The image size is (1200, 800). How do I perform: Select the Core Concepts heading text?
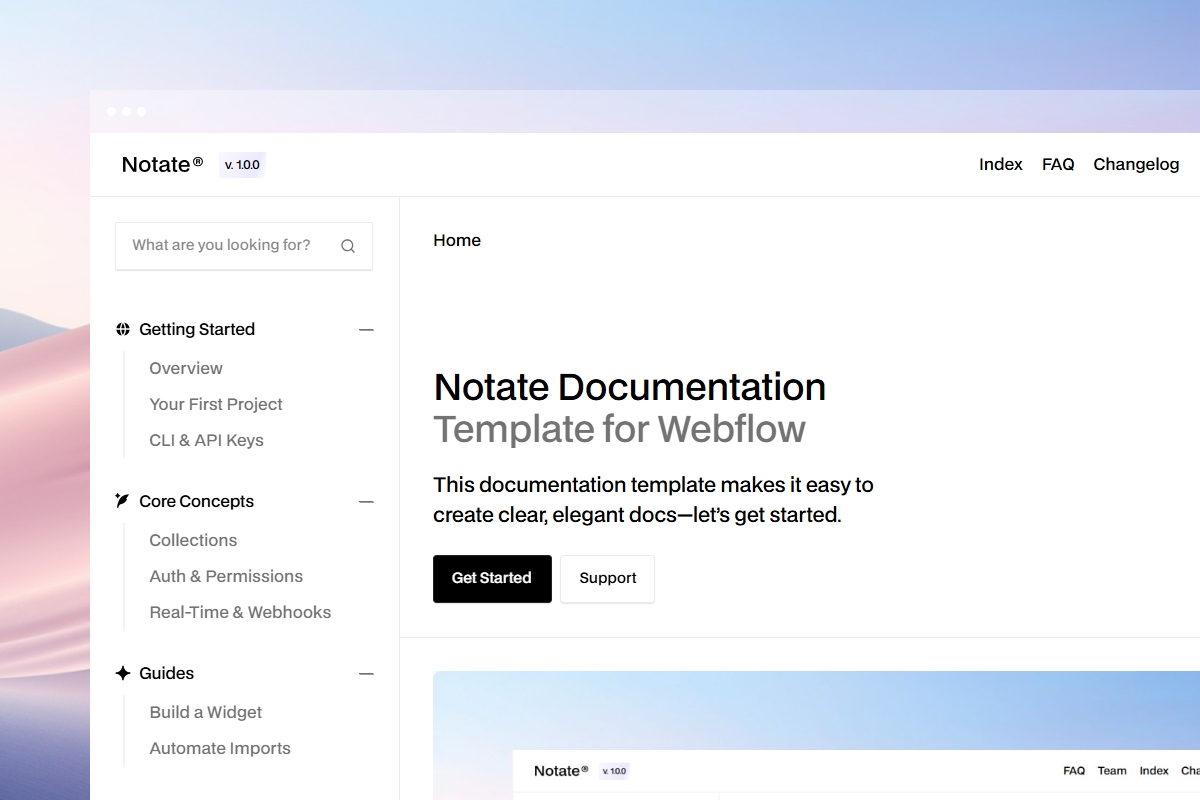tap(196, 501)
